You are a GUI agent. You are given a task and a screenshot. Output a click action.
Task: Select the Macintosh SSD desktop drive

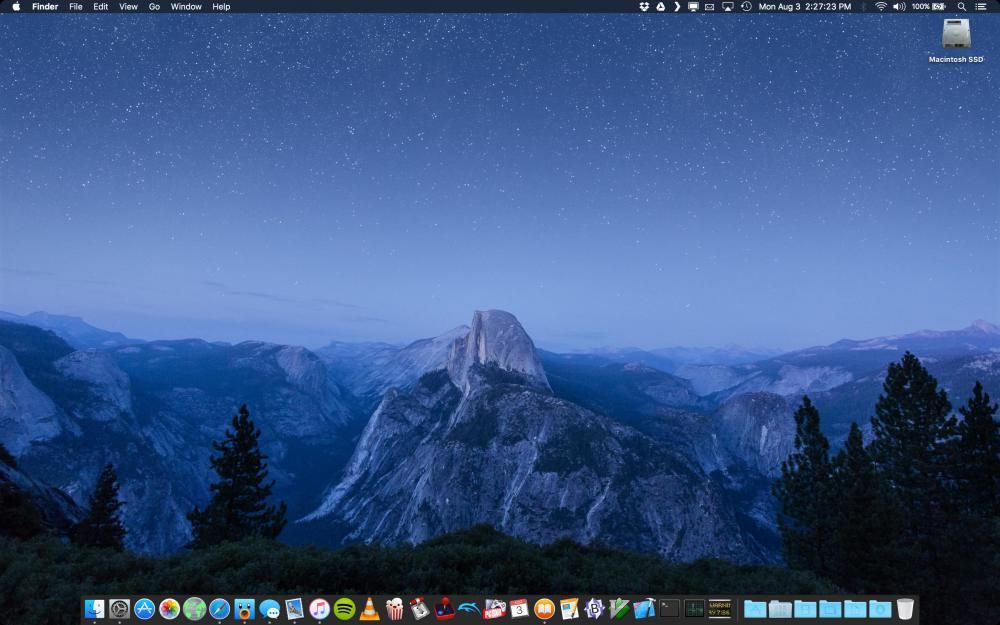956,40
